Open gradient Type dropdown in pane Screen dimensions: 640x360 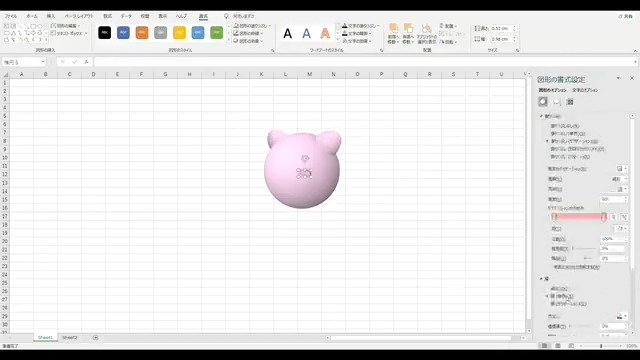click(x=619, y=179)
